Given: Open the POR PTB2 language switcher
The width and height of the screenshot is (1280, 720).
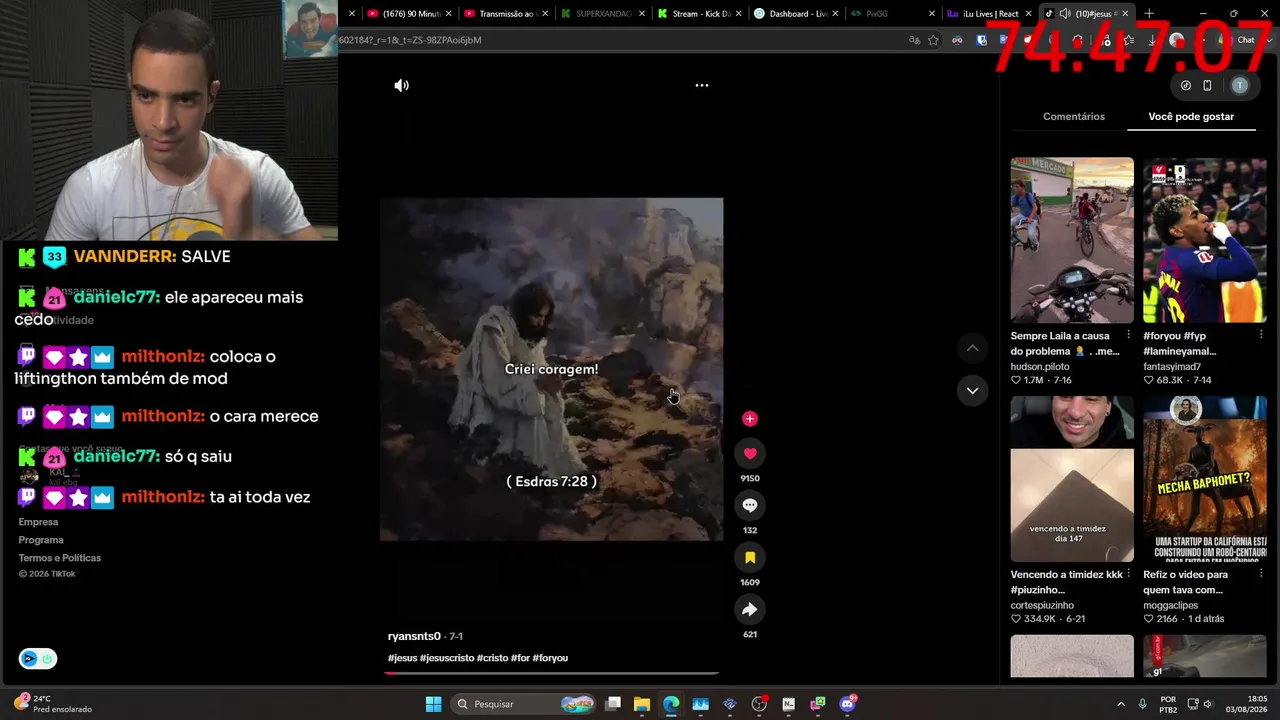Looking at the screenshot, I should [1168, 704].
